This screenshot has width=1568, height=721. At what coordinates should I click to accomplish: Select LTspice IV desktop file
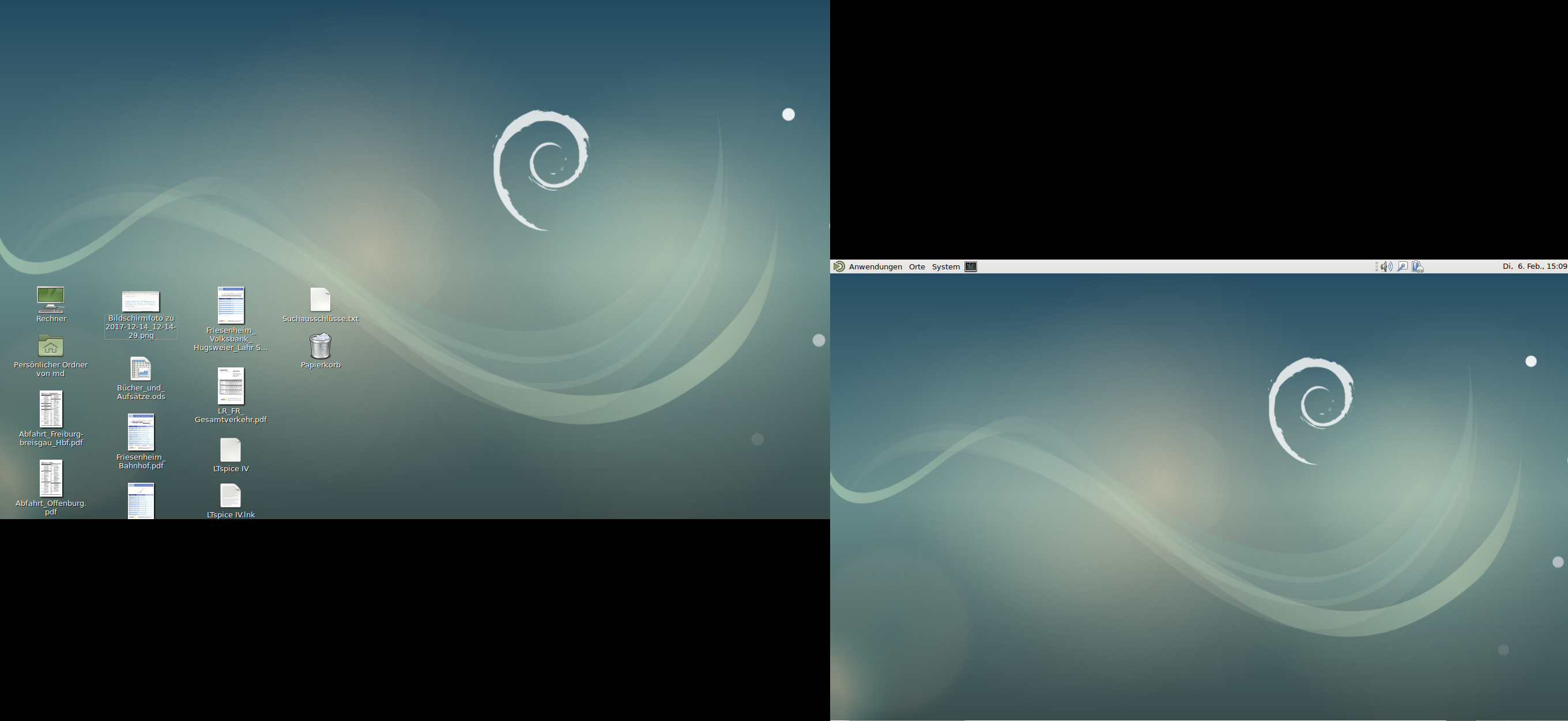pyautogui.click(x=230, y=450)
